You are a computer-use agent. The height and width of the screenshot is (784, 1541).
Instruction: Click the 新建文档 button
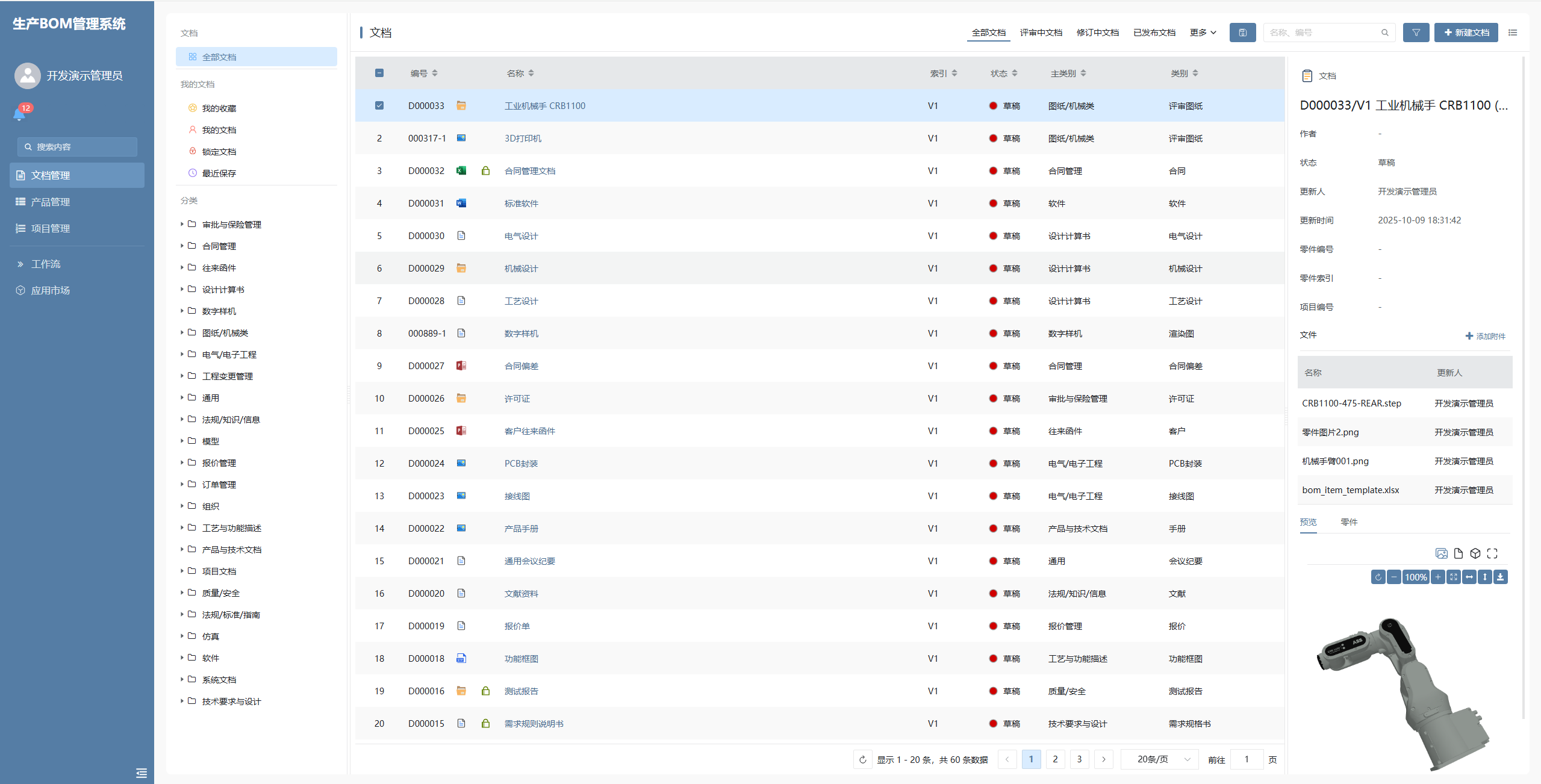point(1466,33)
